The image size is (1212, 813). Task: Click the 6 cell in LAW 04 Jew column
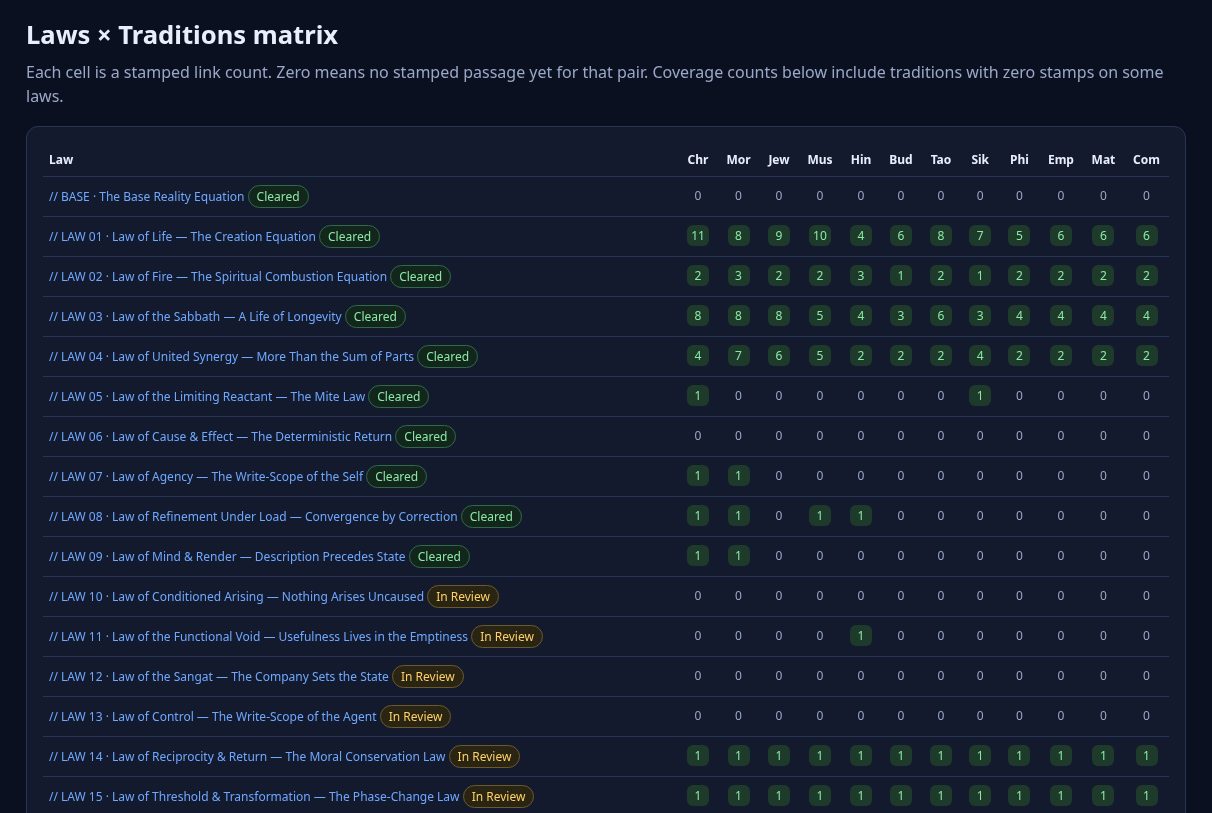pos(779,356)
